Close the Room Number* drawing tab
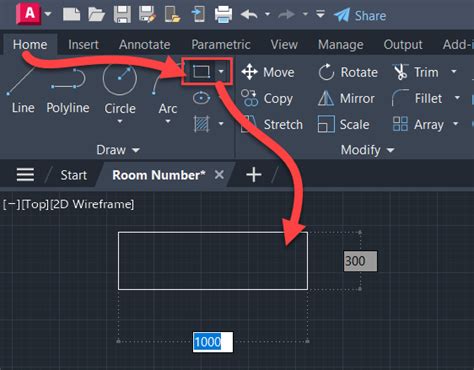 219,175
